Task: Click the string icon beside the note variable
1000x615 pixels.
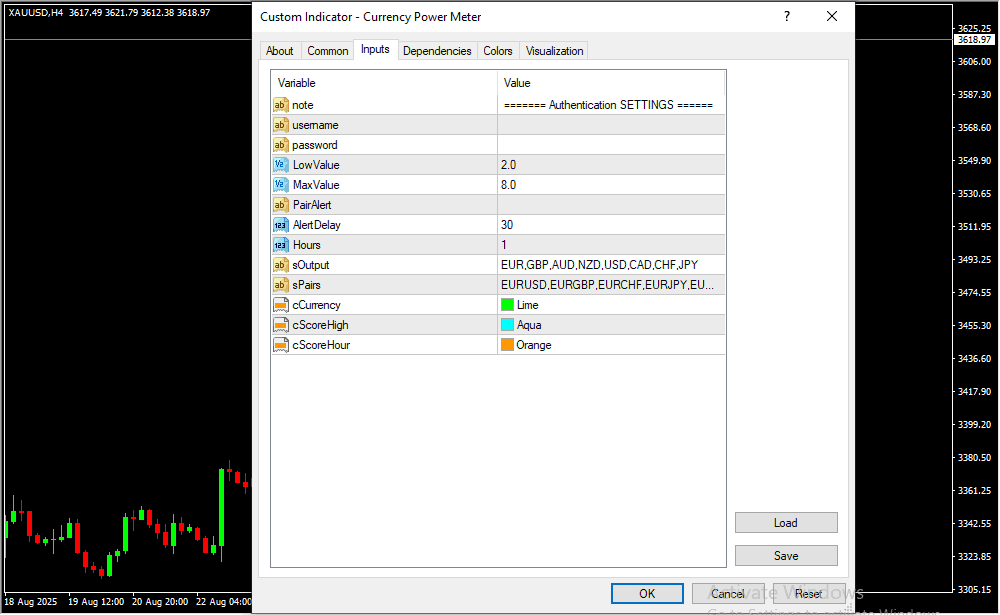Action: click(x=280, y=105)
